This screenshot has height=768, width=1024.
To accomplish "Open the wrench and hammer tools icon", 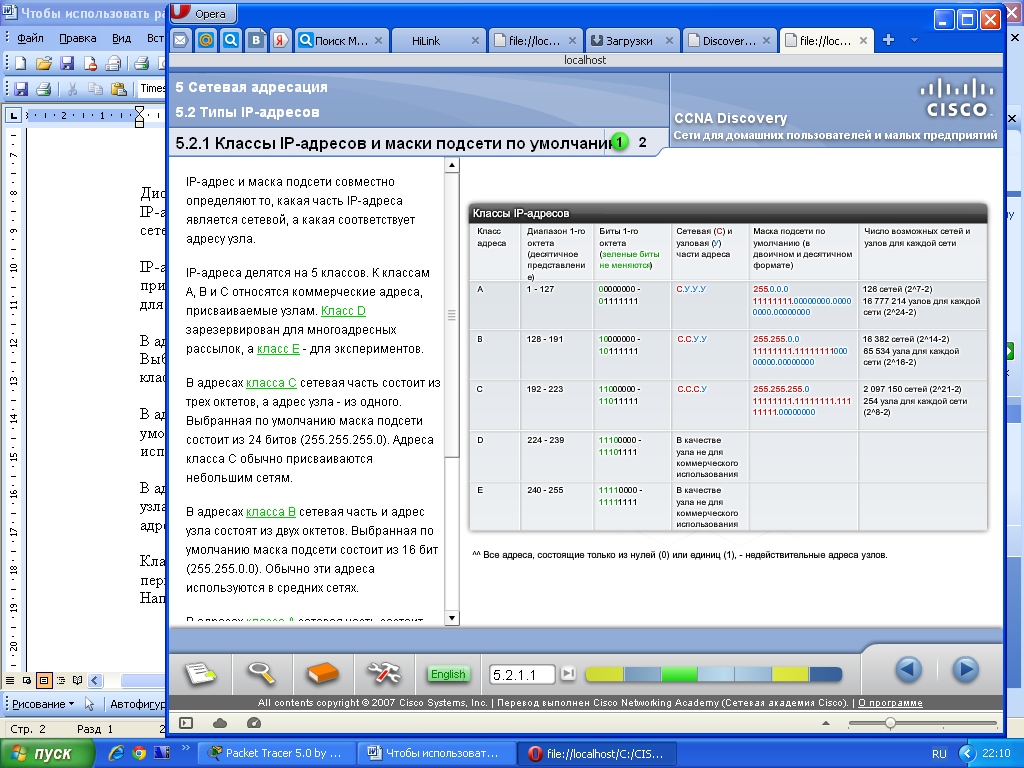I will click(384, 673).
